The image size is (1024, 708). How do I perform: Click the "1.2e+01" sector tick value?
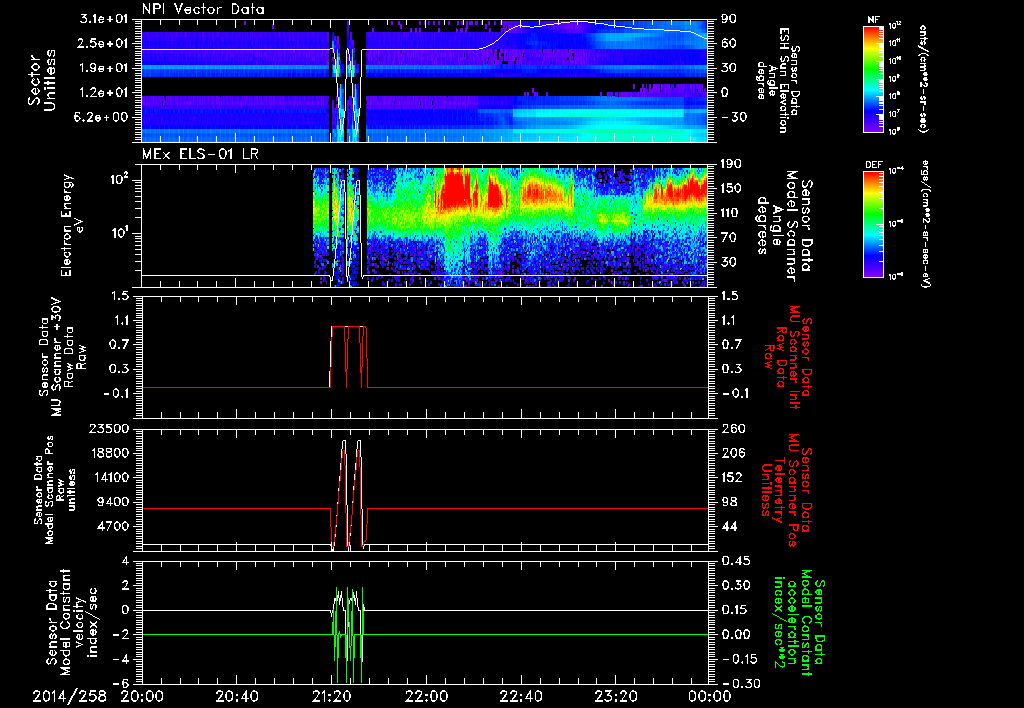(x=106, y=93)
